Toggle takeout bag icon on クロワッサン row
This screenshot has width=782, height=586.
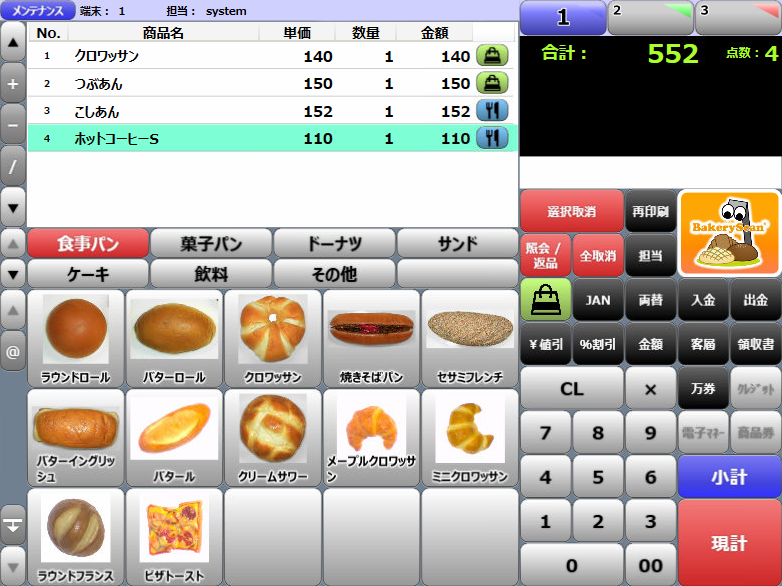[491, 56]
